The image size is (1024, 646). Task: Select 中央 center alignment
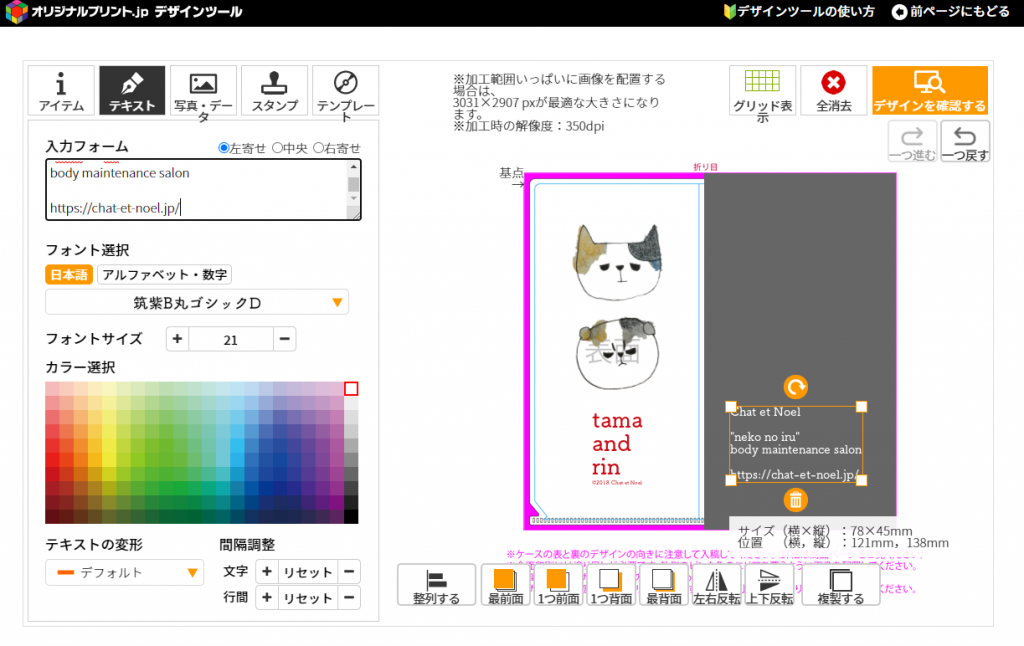coord(277,148)
